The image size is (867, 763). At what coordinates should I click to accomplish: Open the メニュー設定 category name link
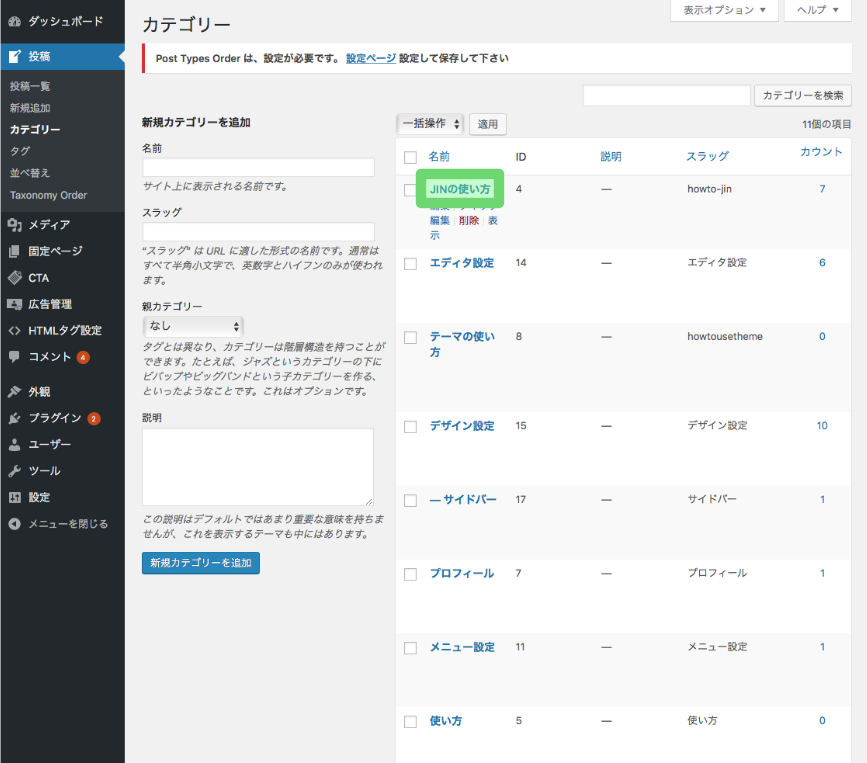pyautogui.click(x=462, y=647)
